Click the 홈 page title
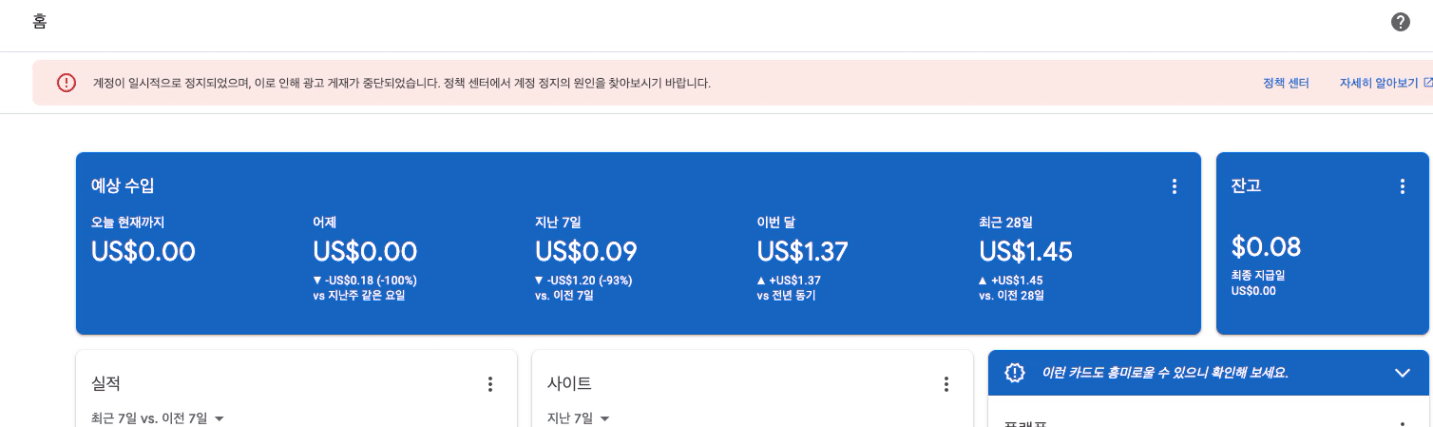Screen dimensions: 1433x427 pos(39,23)
